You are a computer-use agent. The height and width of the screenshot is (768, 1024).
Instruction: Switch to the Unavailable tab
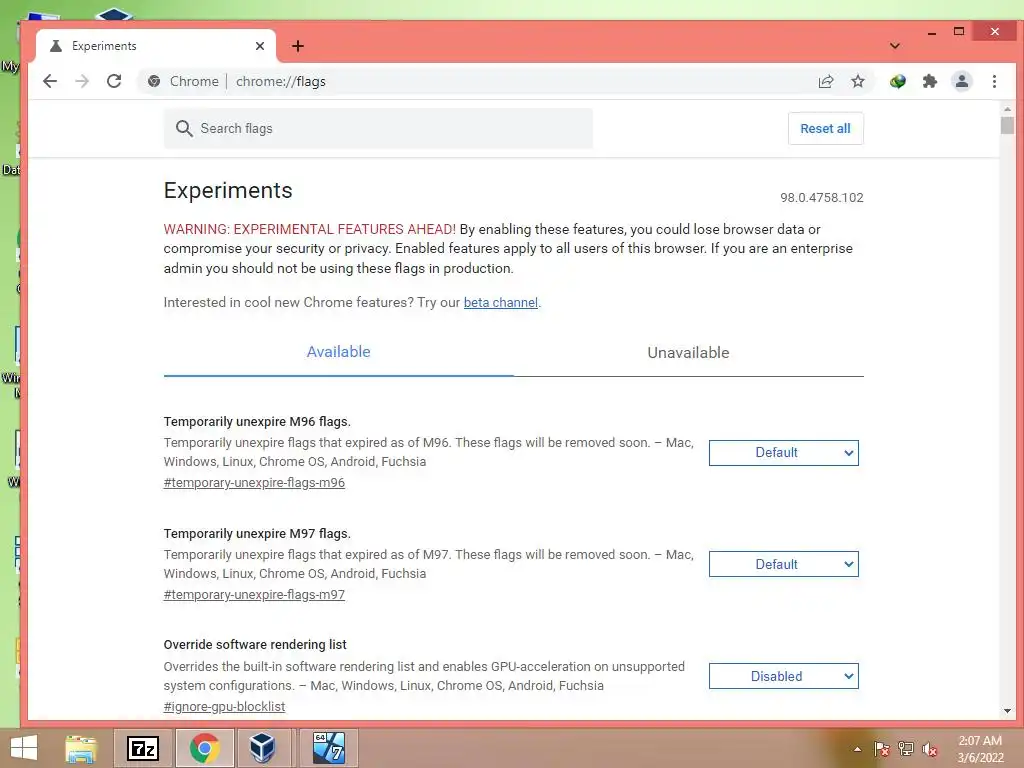pos(688,353)
